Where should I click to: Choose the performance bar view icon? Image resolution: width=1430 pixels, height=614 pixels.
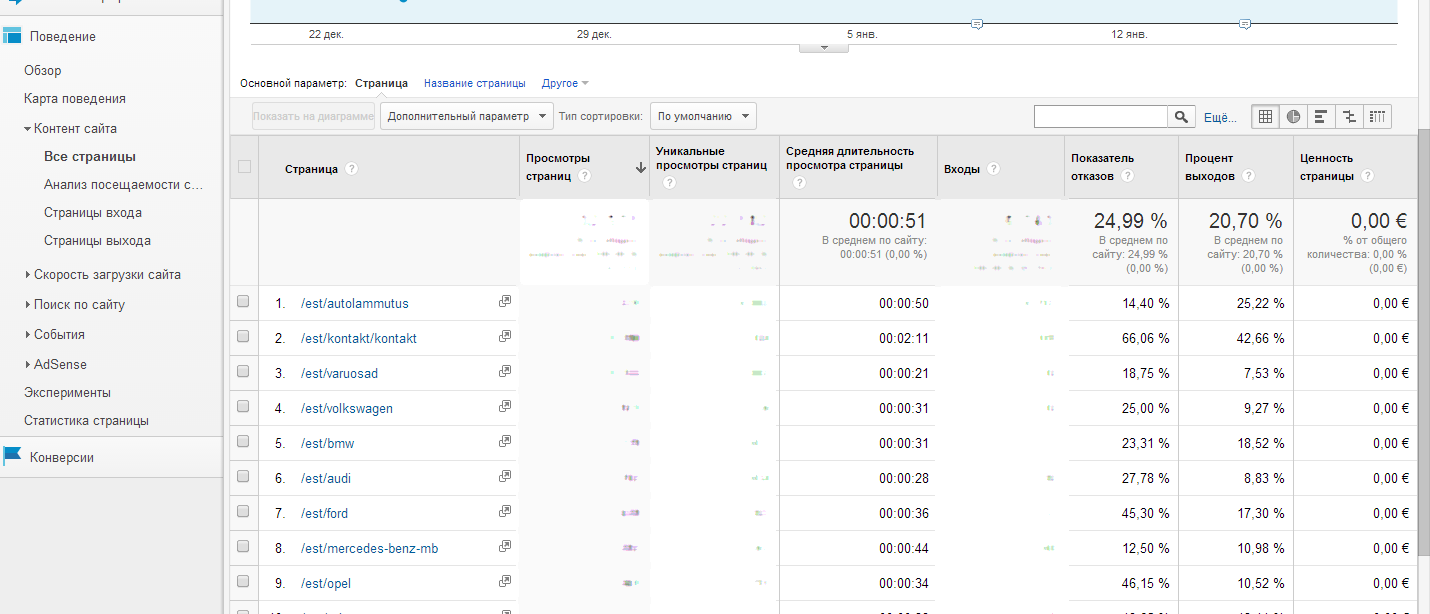(1321, 116)
